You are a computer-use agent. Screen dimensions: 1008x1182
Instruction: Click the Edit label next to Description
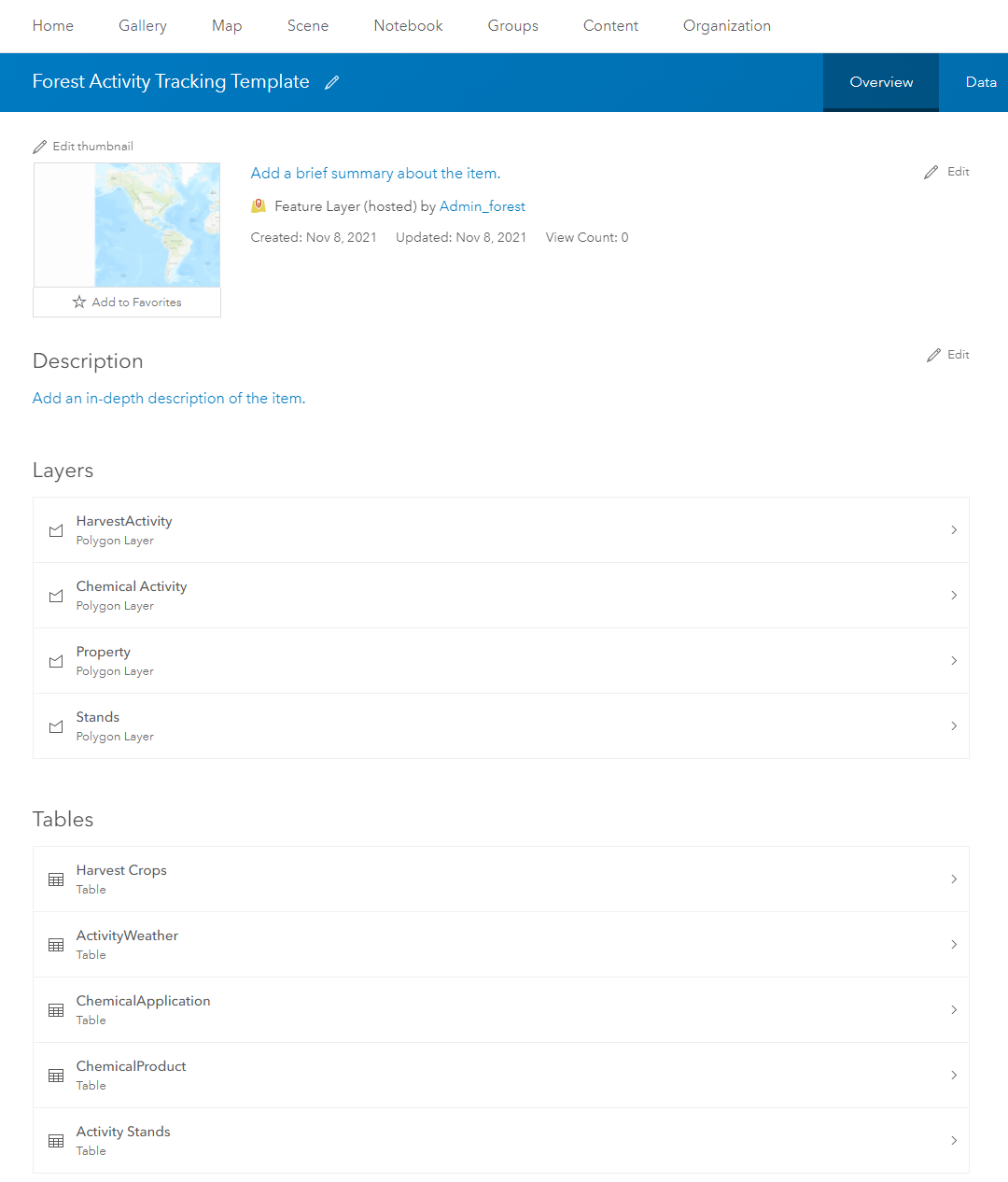click(x=959, y=355)
